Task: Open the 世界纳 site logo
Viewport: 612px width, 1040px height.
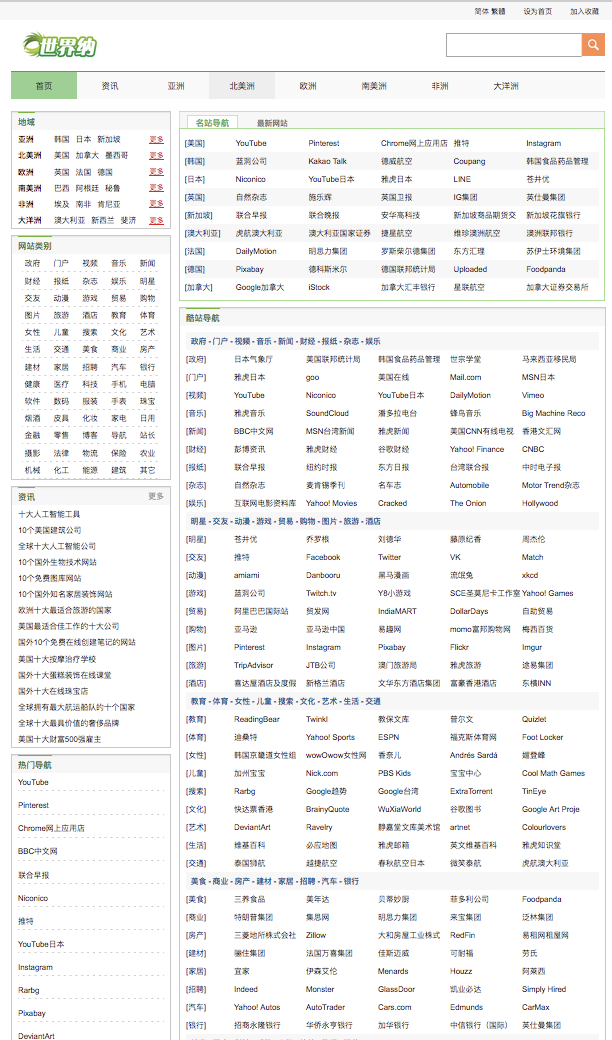Action: (60, 46)
